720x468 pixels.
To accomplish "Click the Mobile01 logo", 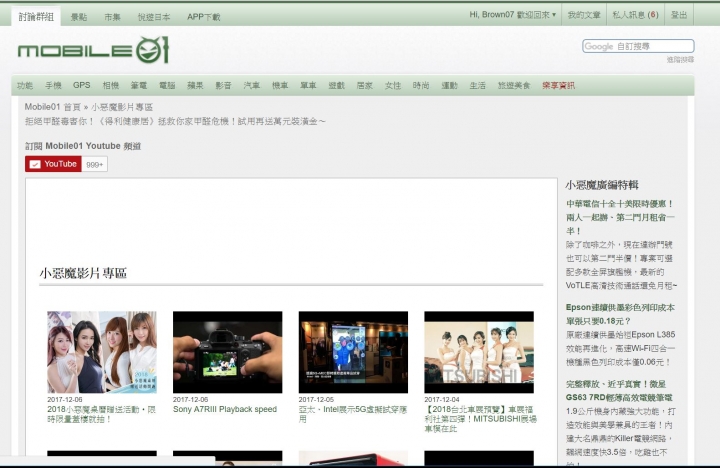I will click(x=93, y=50).
